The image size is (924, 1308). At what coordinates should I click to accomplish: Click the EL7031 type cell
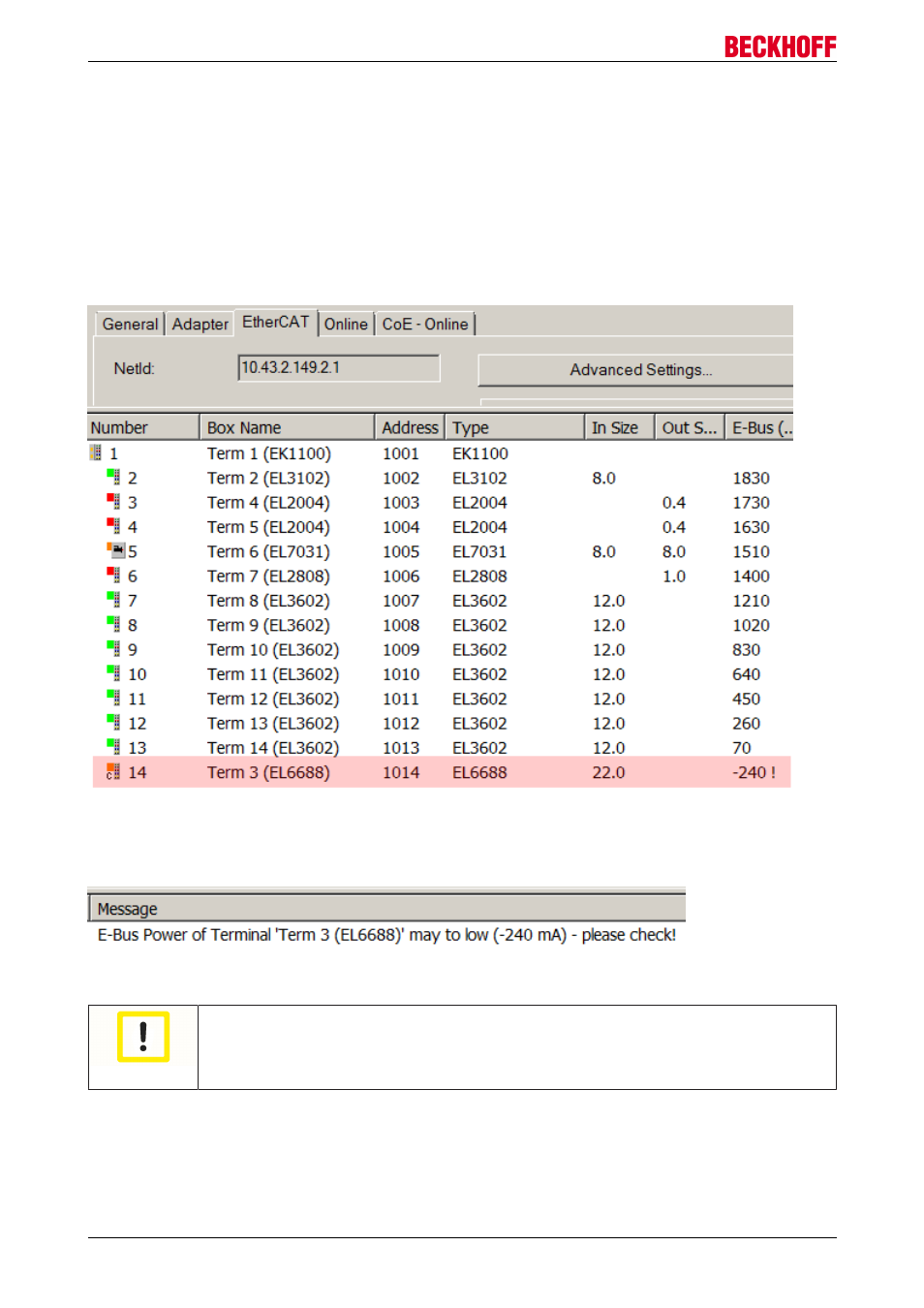479,551
